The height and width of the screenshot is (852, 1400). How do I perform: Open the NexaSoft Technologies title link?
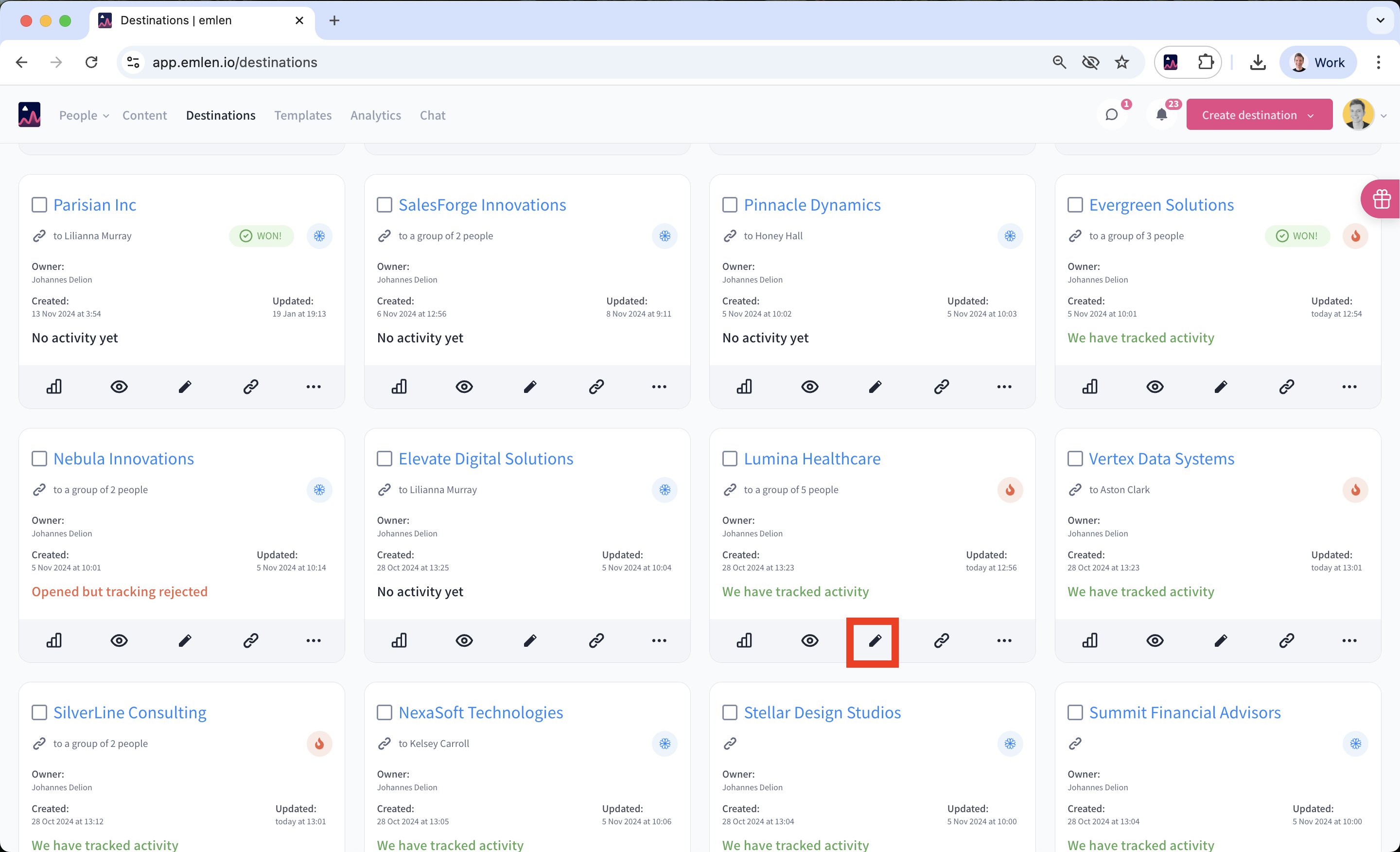click(x=481, y=712)
